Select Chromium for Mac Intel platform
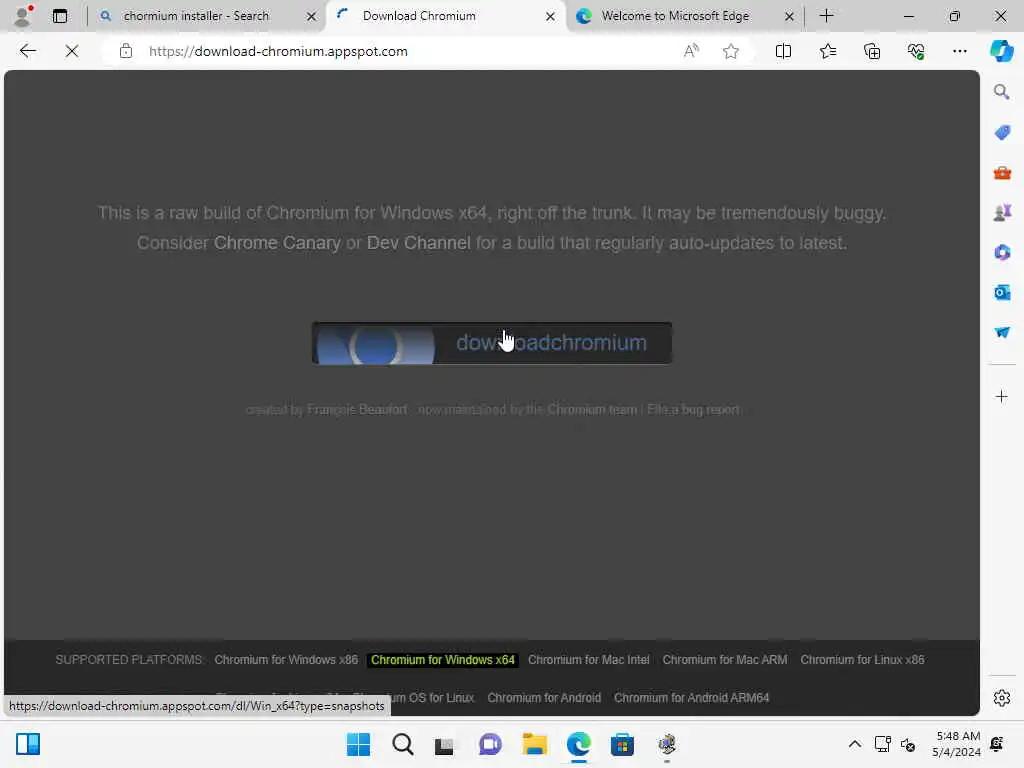This screenshot has width=1024, height=768. click(x=588, y=660)
